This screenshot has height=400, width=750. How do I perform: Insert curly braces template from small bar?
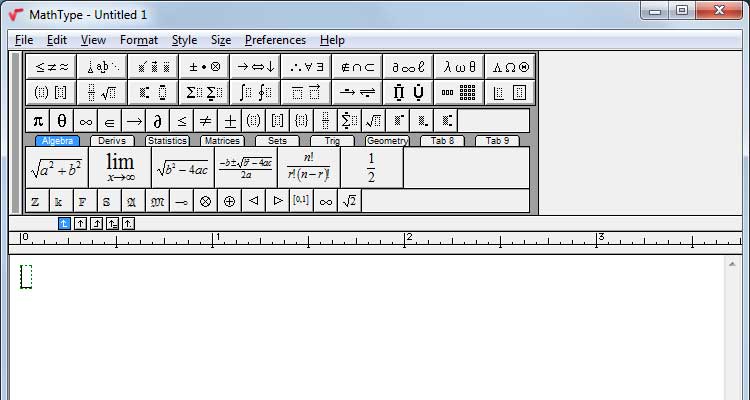click(x=301, y=121)
